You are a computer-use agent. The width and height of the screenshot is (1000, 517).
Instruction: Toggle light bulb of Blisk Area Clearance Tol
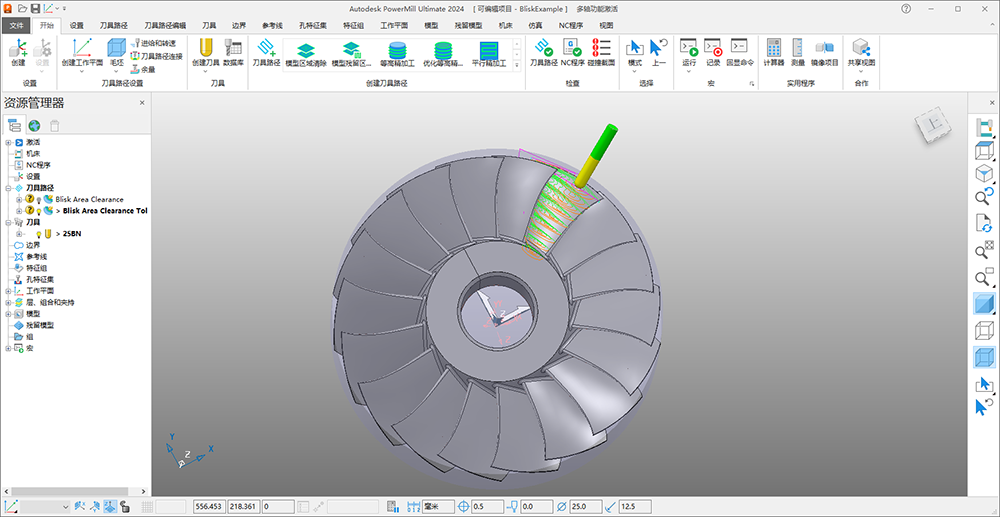(x=39, y=211)
